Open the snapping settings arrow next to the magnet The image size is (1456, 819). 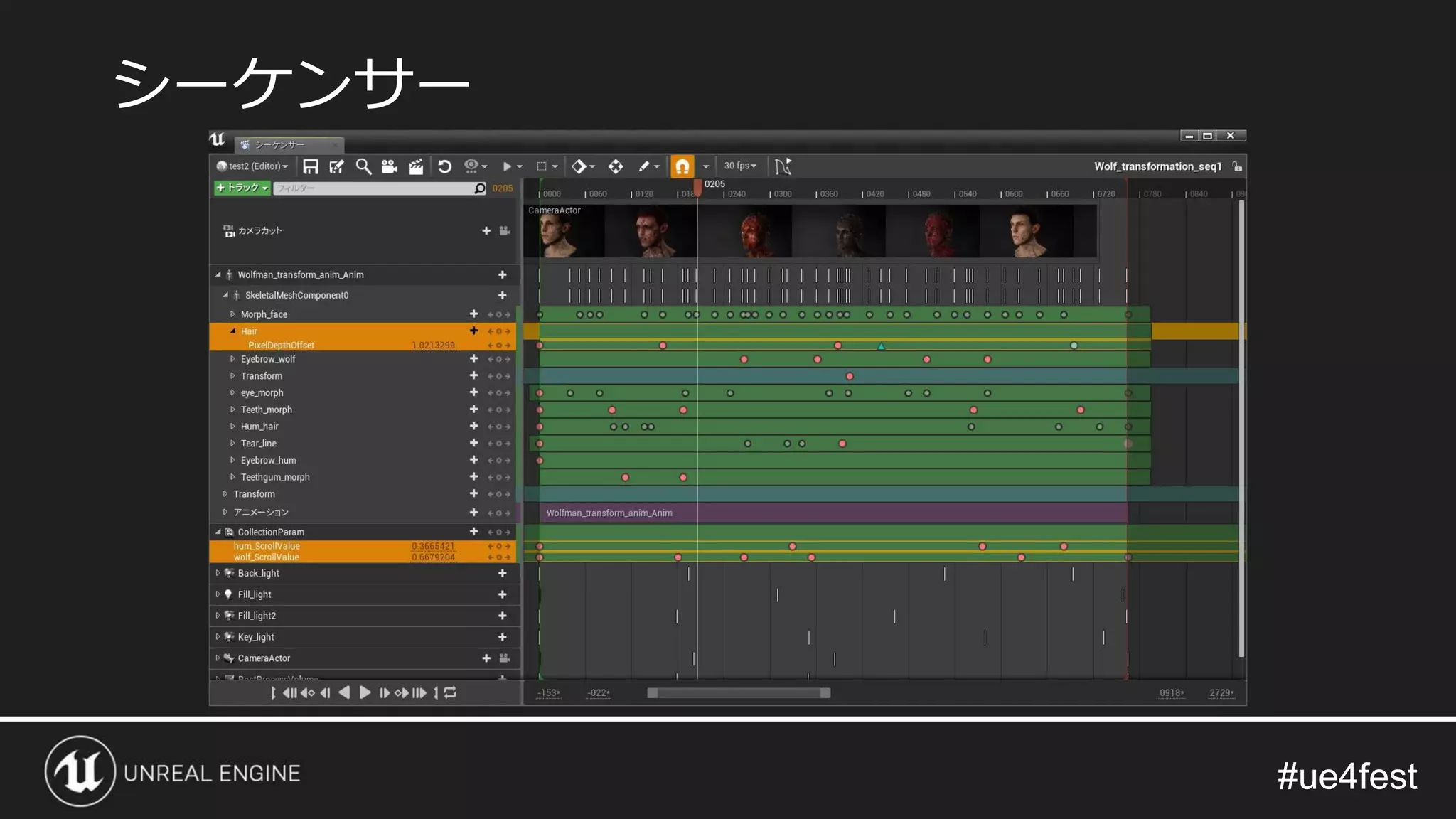click(x=705, y=166)
